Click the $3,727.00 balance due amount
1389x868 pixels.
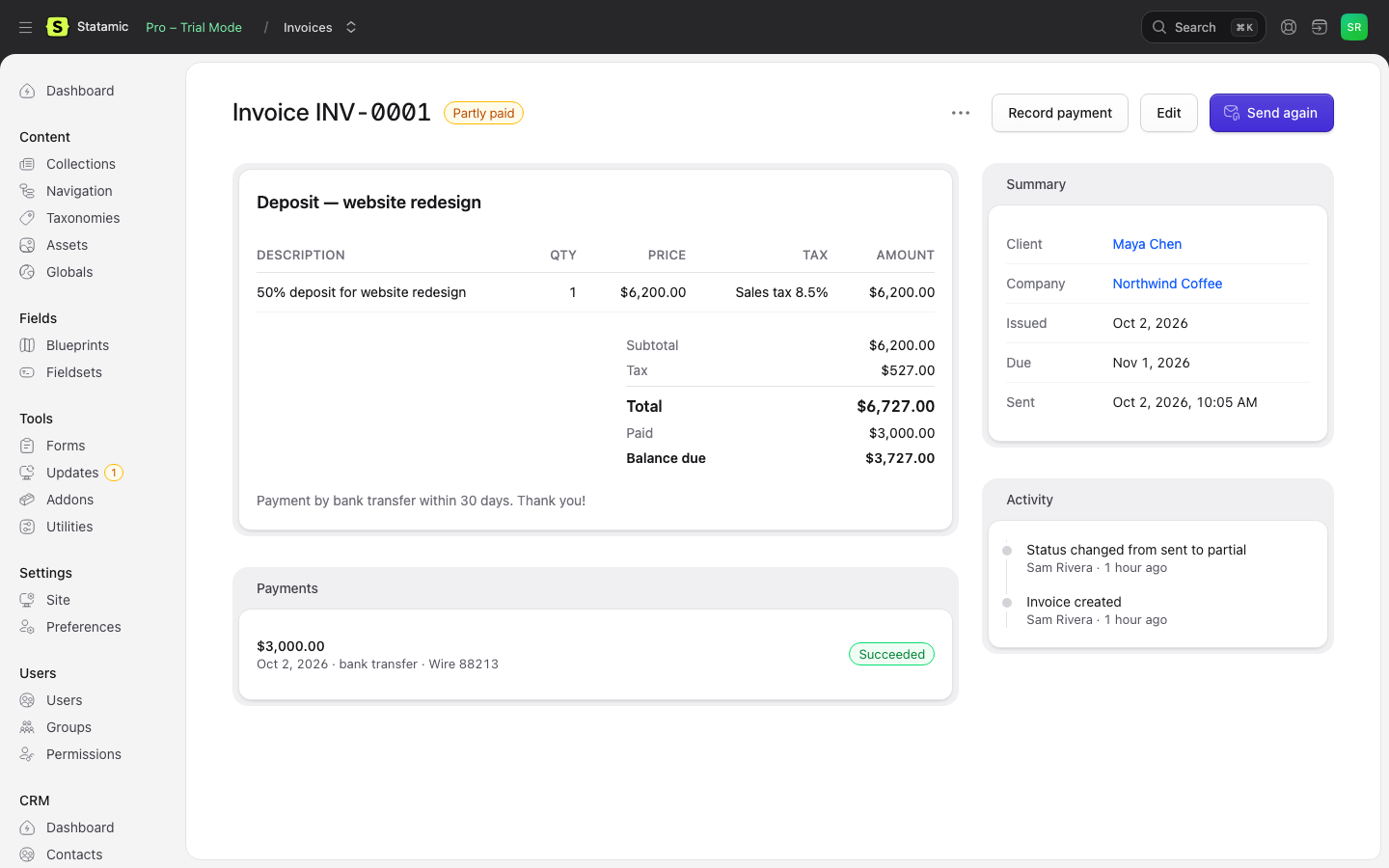click(900, 458)
